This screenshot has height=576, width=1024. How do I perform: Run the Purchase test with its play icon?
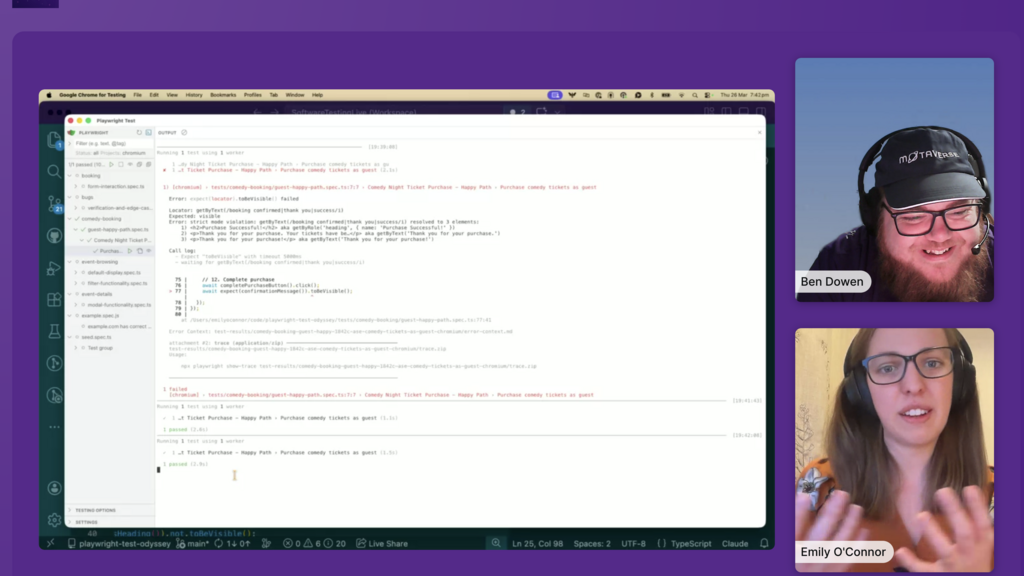(129, 251)
